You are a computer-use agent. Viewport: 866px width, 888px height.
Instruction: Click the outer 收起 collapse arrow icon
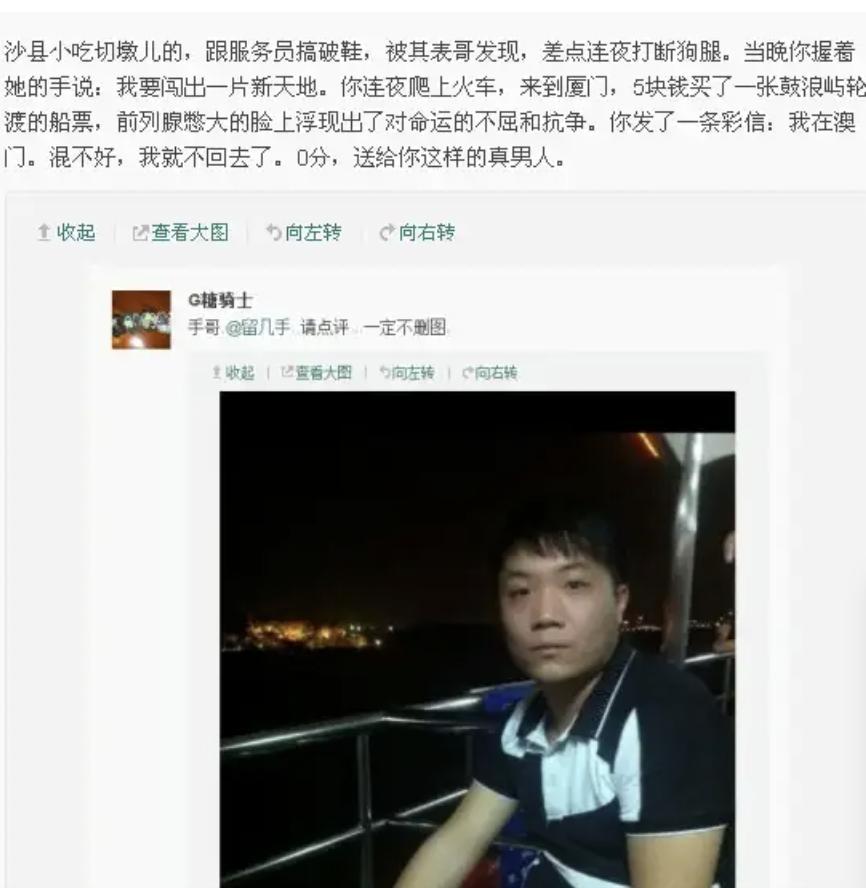44,232
